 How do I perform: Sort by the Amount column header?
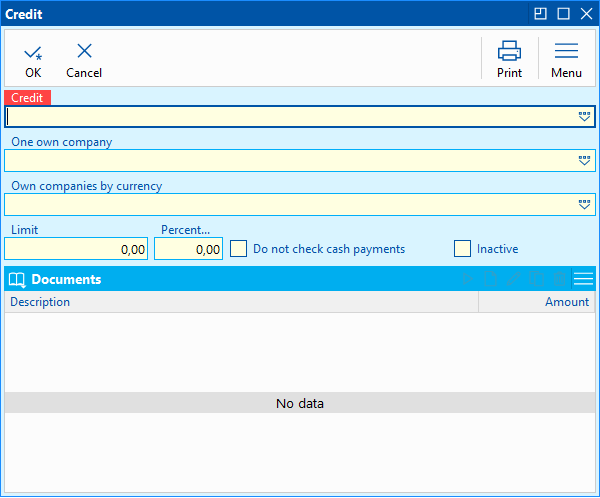pyautogui.click(x=537, y=302)
